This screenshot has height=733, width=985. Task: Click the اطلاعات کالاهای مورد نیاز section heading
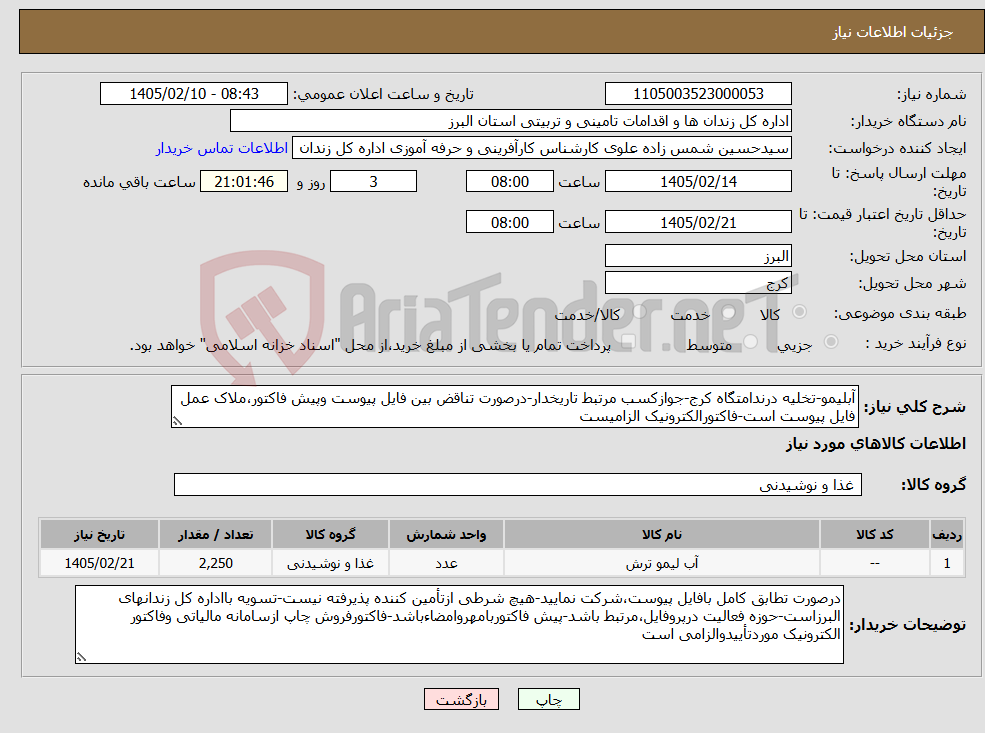[x=875, y=444]
